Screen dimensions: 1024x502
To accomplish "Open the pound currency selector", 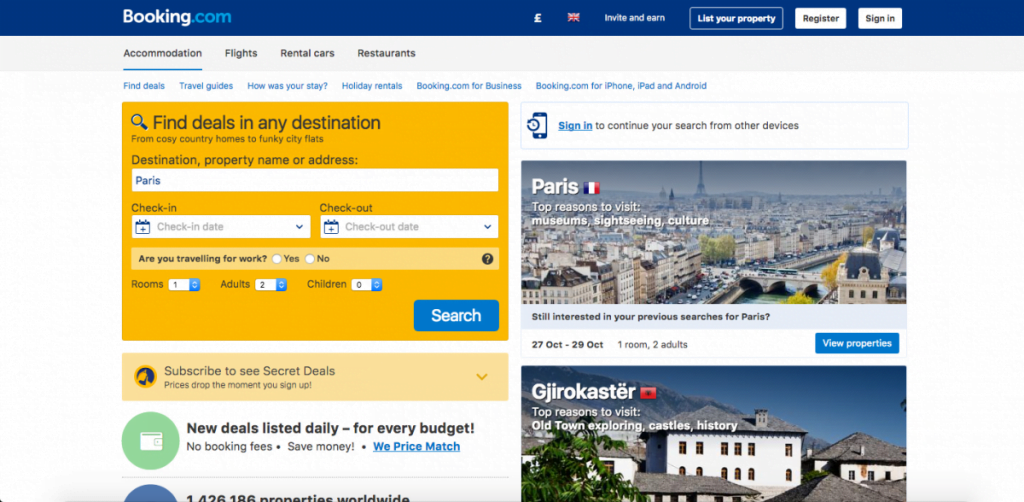I will point(538,18).
